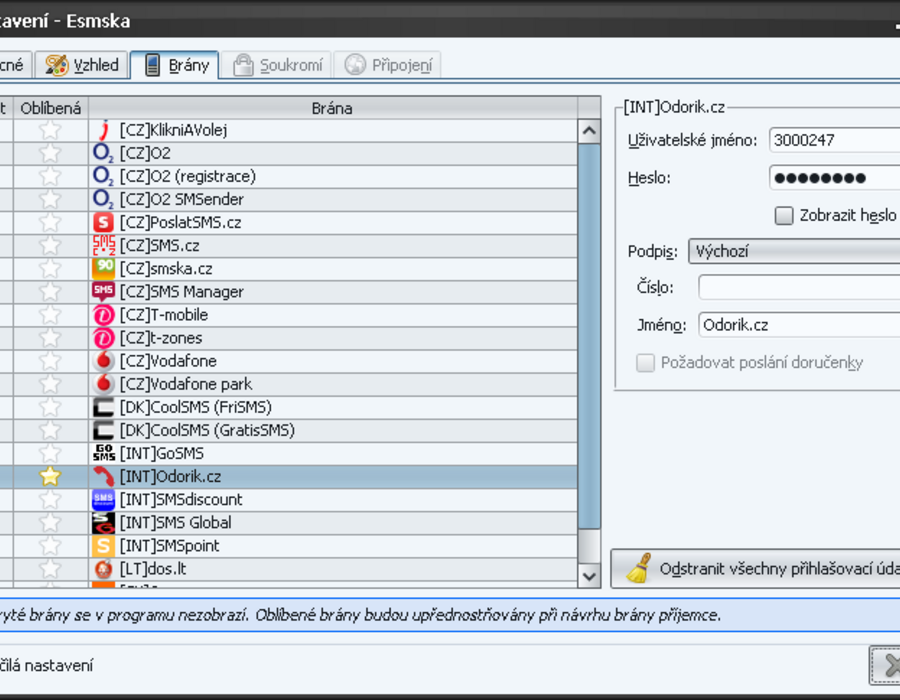Click the Oblíbená column header
The height and width of the screenshot is (700, 900).
[51, 108]
